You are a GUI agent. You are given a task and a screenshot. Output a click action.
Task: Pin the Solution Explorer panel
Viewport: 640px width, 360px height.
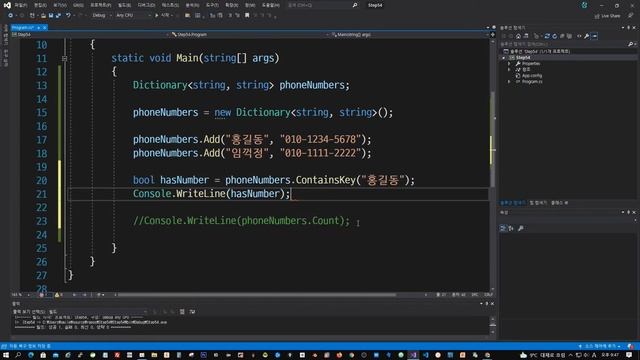tap(629, 28)
